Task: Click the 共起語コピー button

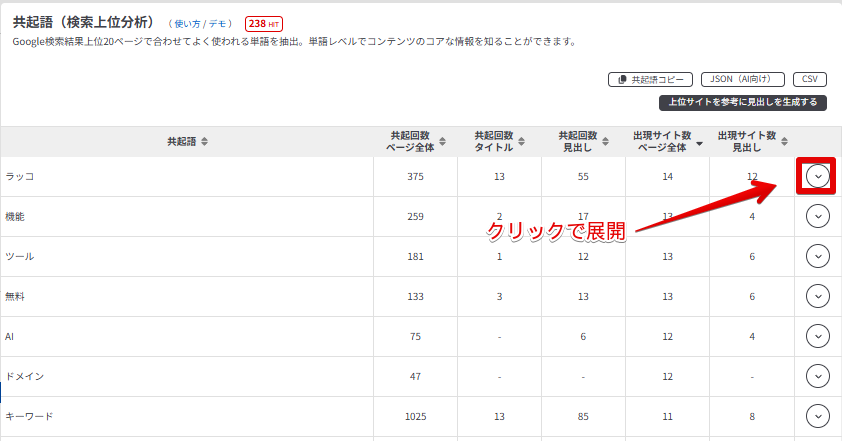Action: pyautogui.click(x=650, y=79)
